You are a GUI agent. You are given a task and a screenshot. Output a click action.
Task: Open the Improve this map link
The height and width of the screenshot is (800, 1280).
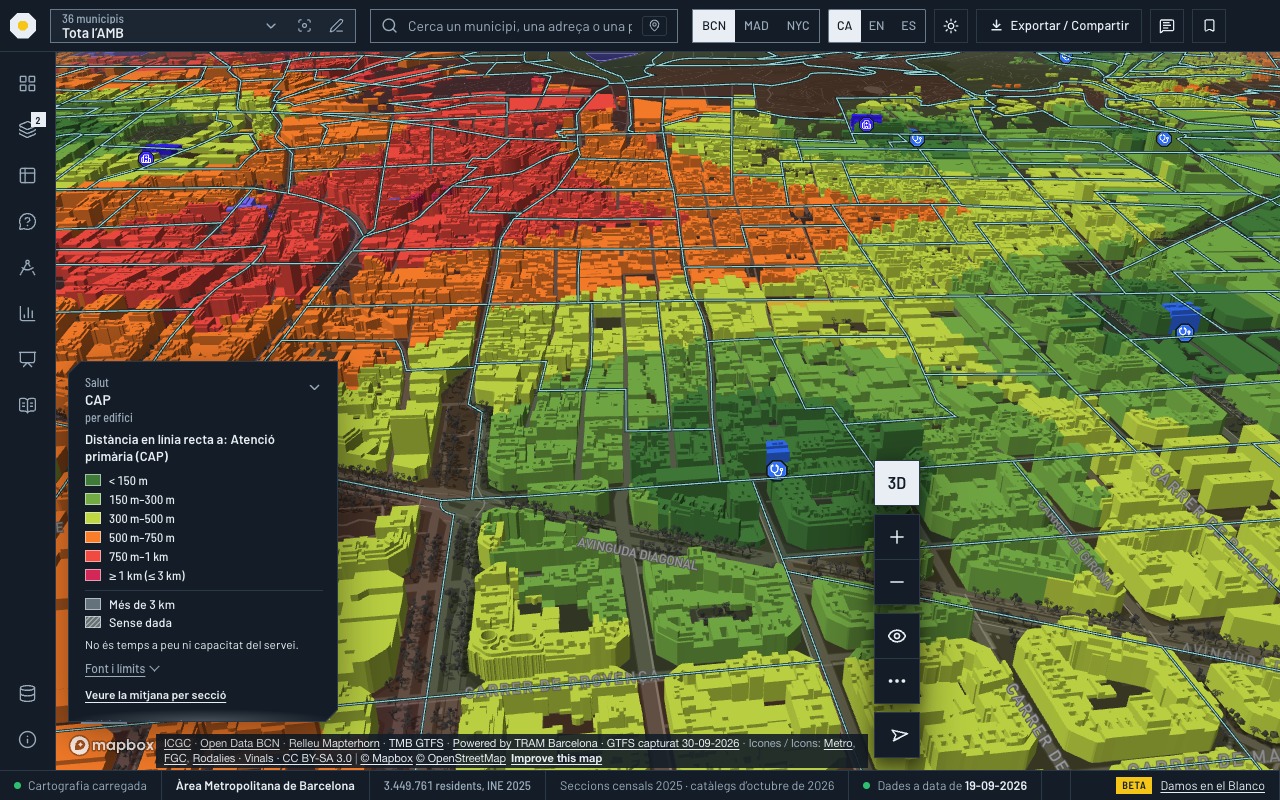pyautogui.click(x=556, y=758)
